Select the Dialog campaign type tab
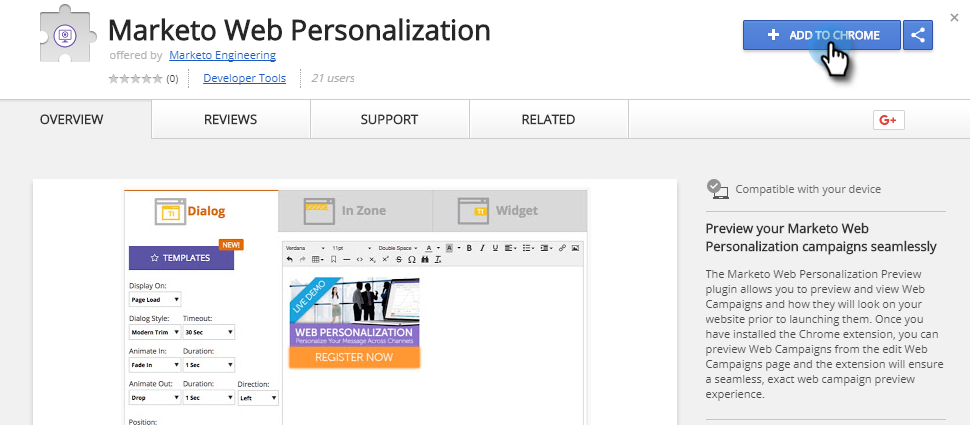This screenshot has width=970, height=425. (x=201, y=211)
